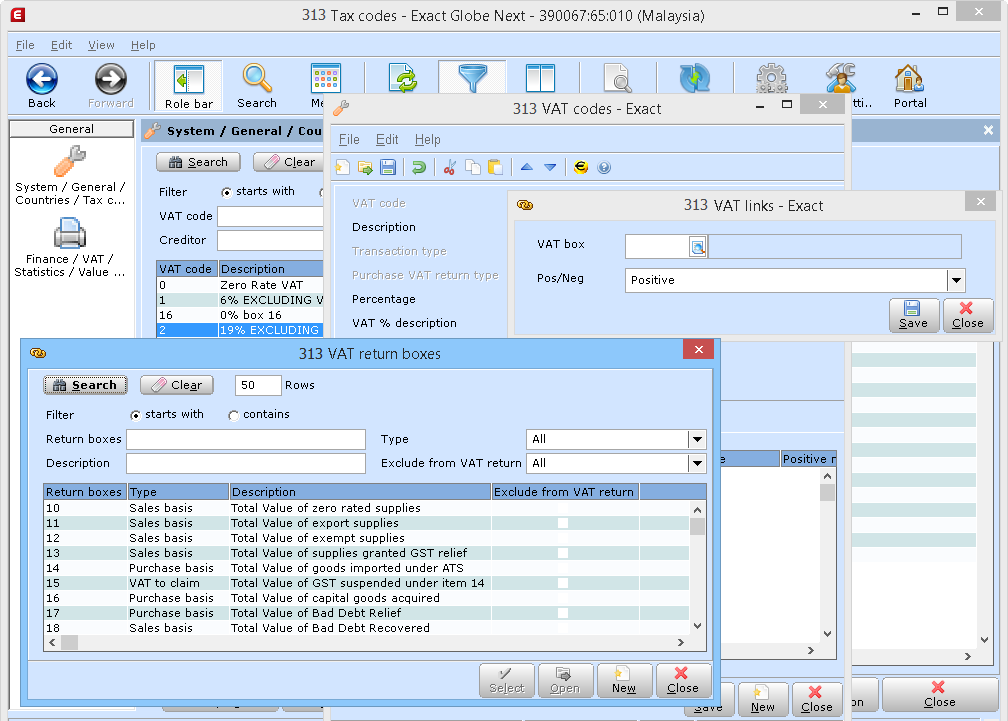
Task: Expand Exclude from VAT return dropdown
Action: coord(696,463)
